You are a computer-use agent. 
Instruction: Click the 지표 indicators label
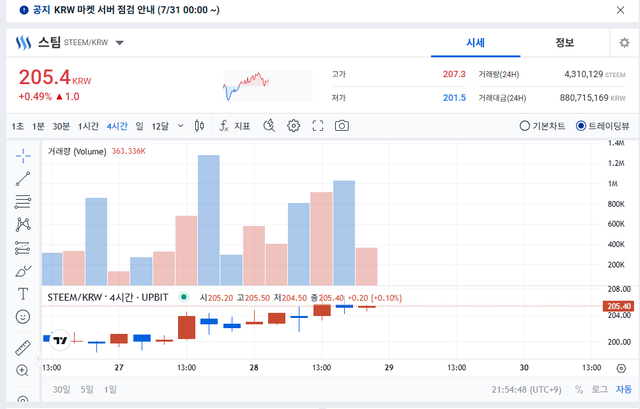(x=242, y=126)
